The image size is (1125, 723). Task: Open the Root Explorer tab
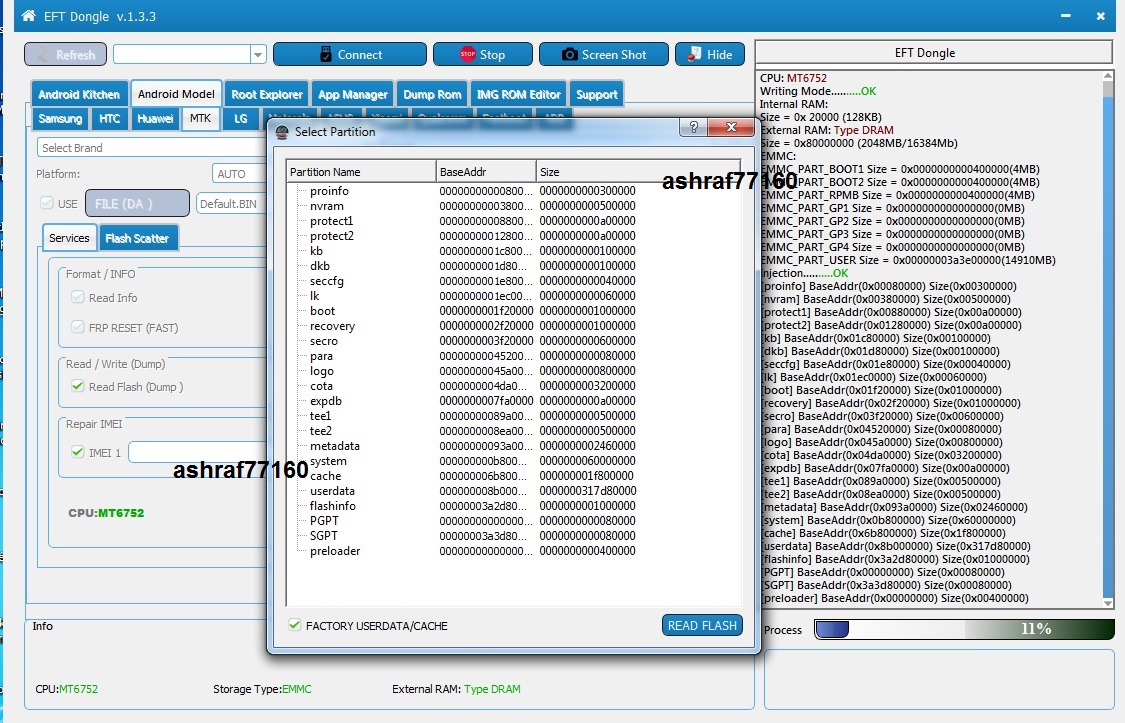point(267,94)
